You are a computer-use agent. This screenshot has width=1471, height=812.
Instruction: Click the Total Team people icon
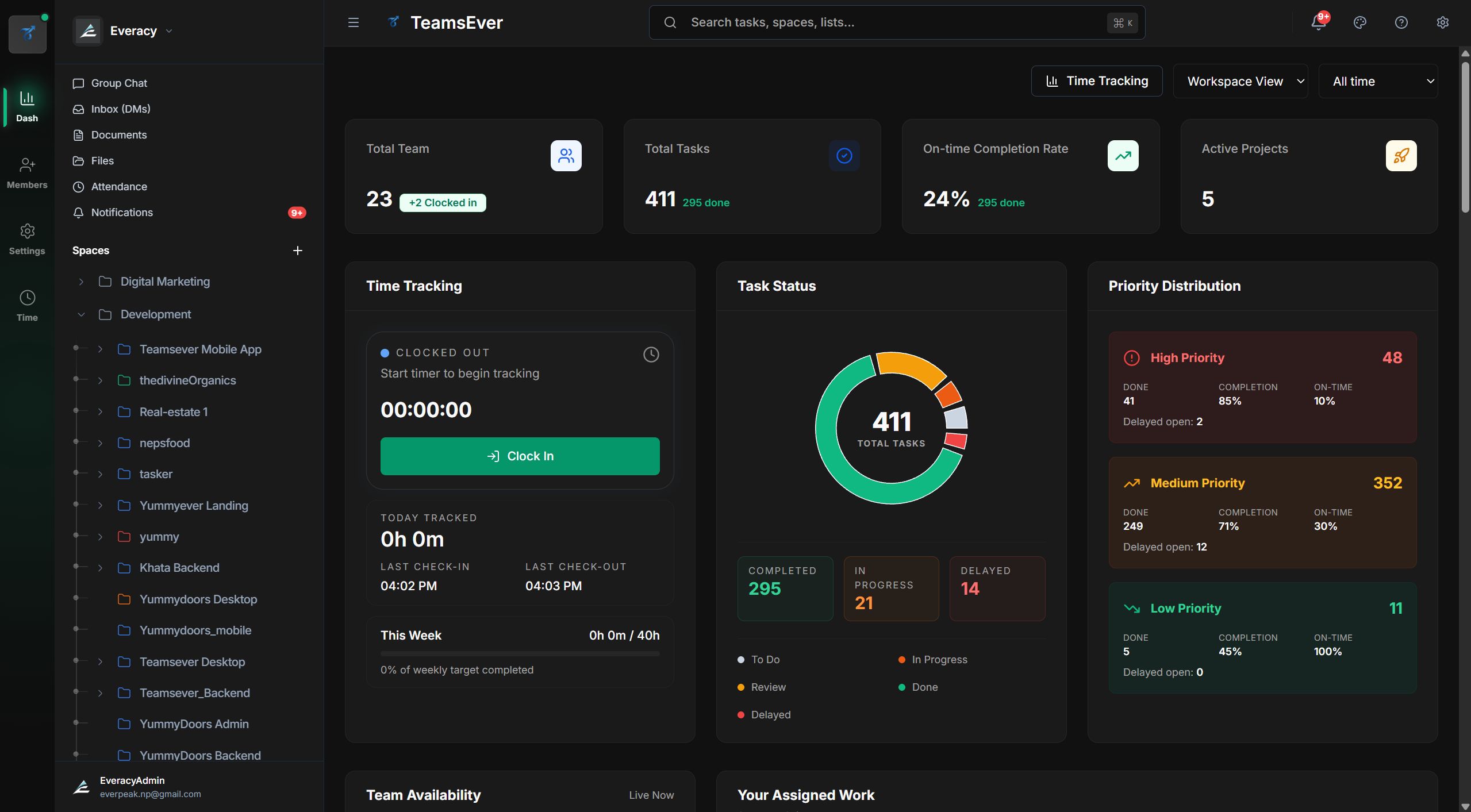tap(566, 156)
